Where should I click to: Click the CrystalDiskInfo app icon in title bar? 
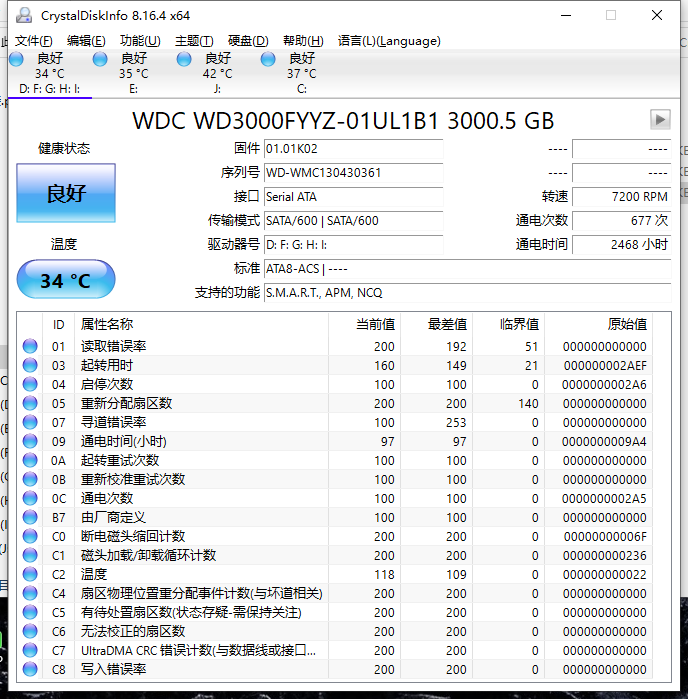(24, 15)
